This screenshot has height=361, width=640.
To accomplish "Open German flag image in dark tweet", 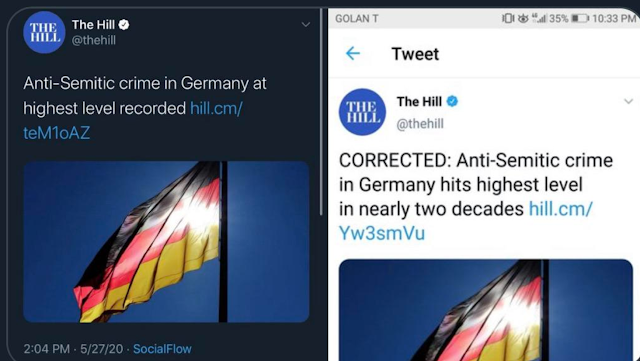I will [x=166, y=242].
